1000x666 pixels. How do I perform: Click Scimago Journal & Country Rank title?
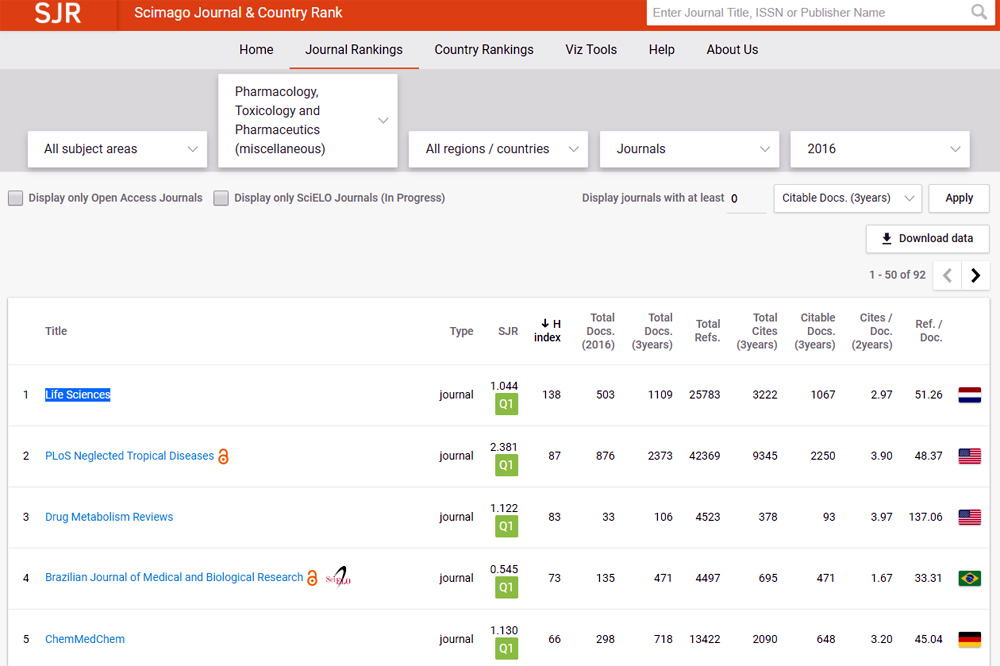[x=238, y=13]
